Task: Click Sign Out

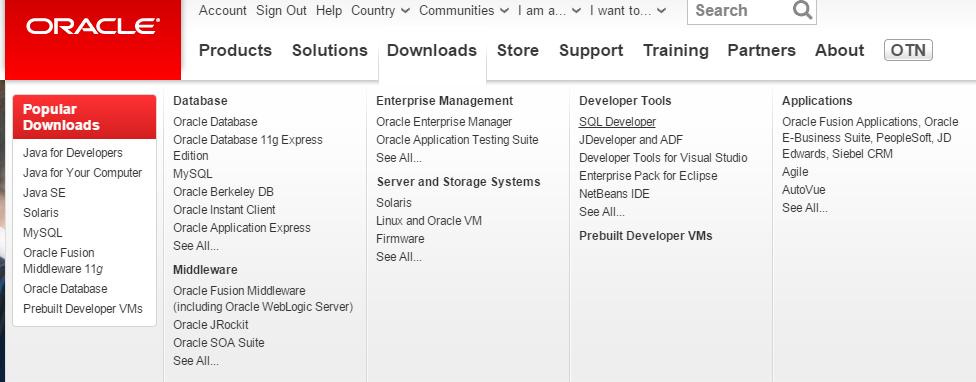Action: 281,11
